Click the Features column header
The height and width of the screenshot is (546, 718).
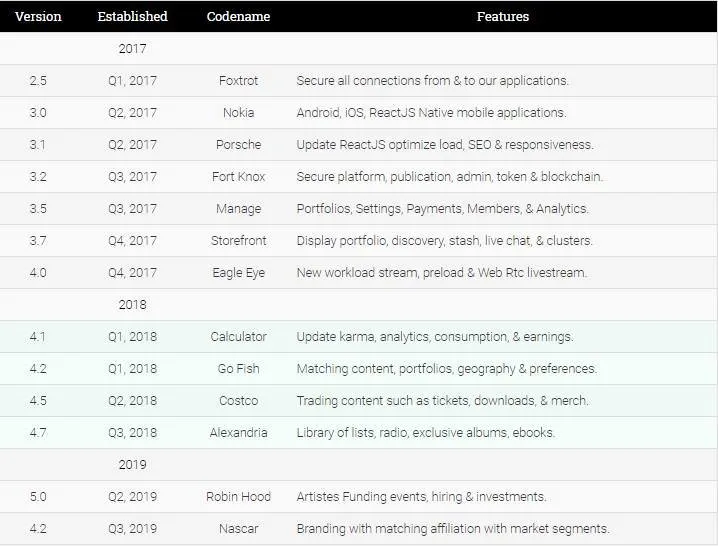click(x=503, y=16)
